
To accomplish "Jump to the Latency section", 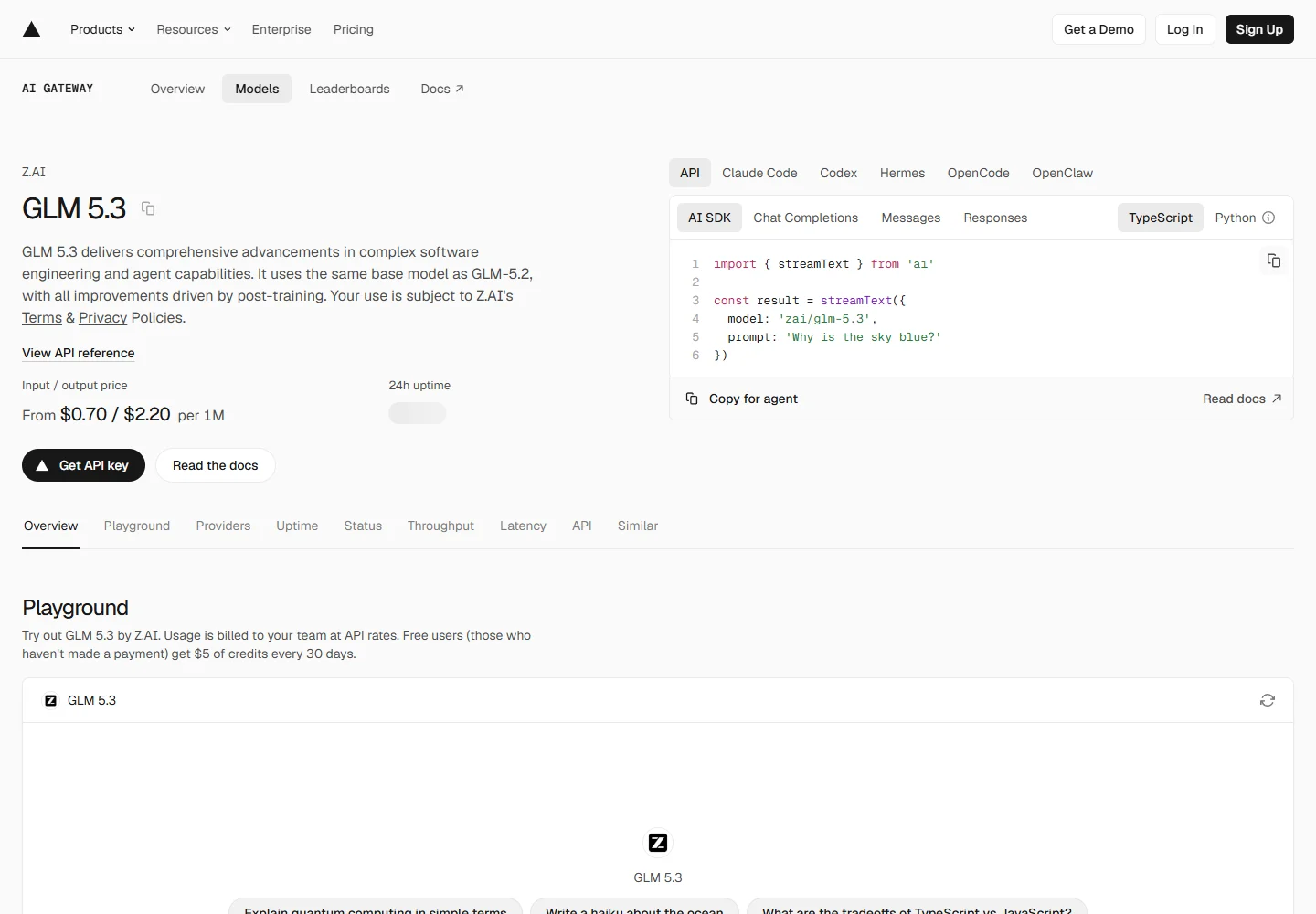I will [x=523, y=526].
